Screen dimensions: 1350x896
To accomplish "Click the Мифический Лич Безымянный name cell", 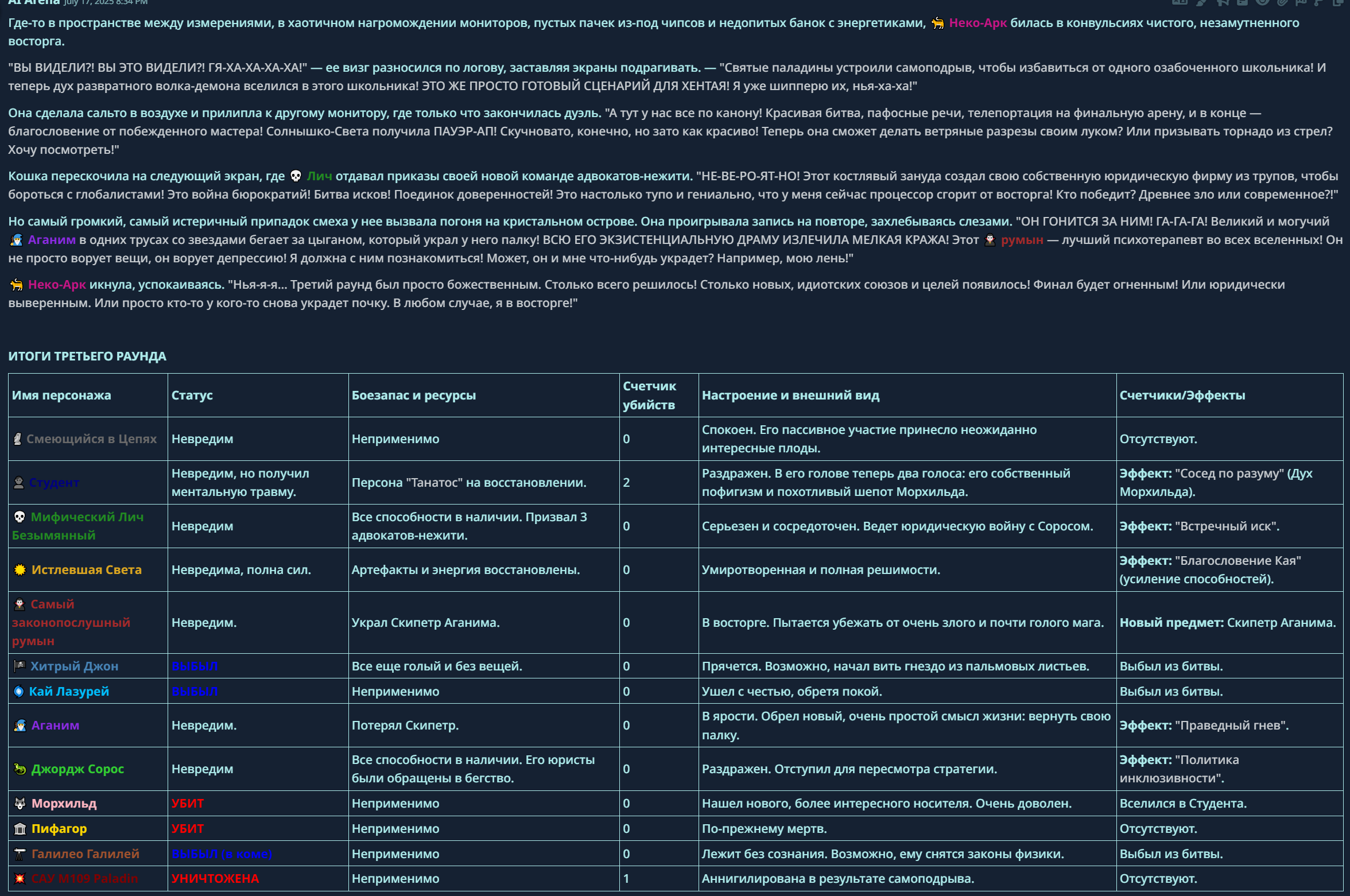I will (x=88, y=526).
